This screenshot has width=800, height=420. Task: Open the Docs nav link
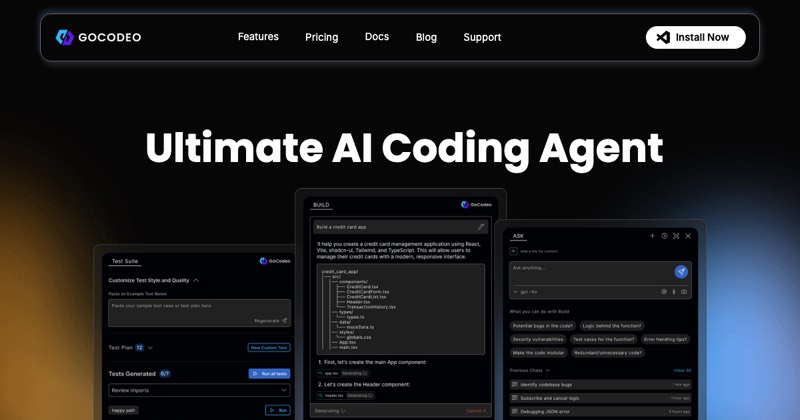tap(377, 37)
